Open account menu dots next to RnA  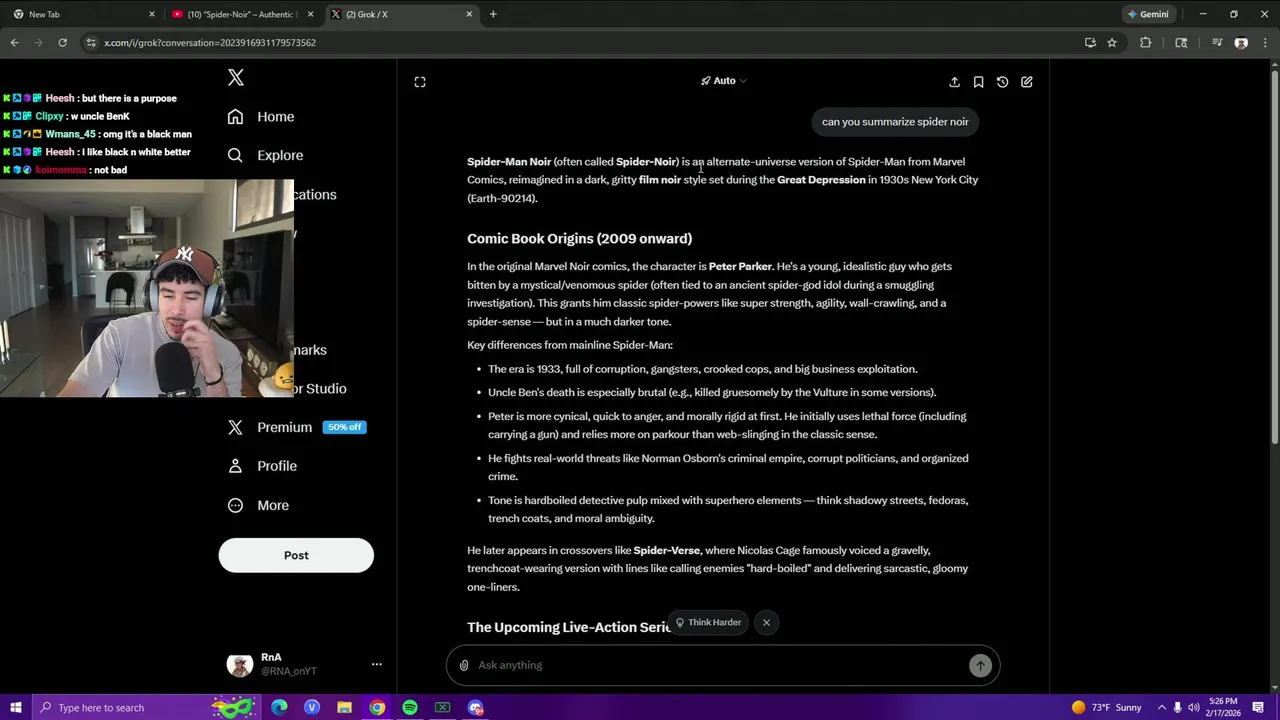(377, 664)
